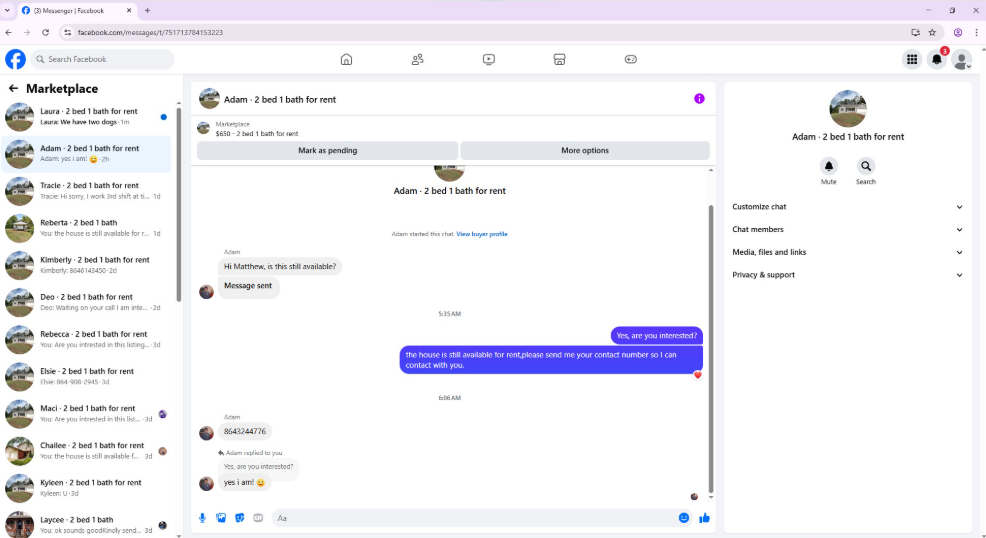Image resolution: width=986 pixels, height=538 pixels.
Task: Click the listing thumbnail in right panel
Action: click(848, 108)
